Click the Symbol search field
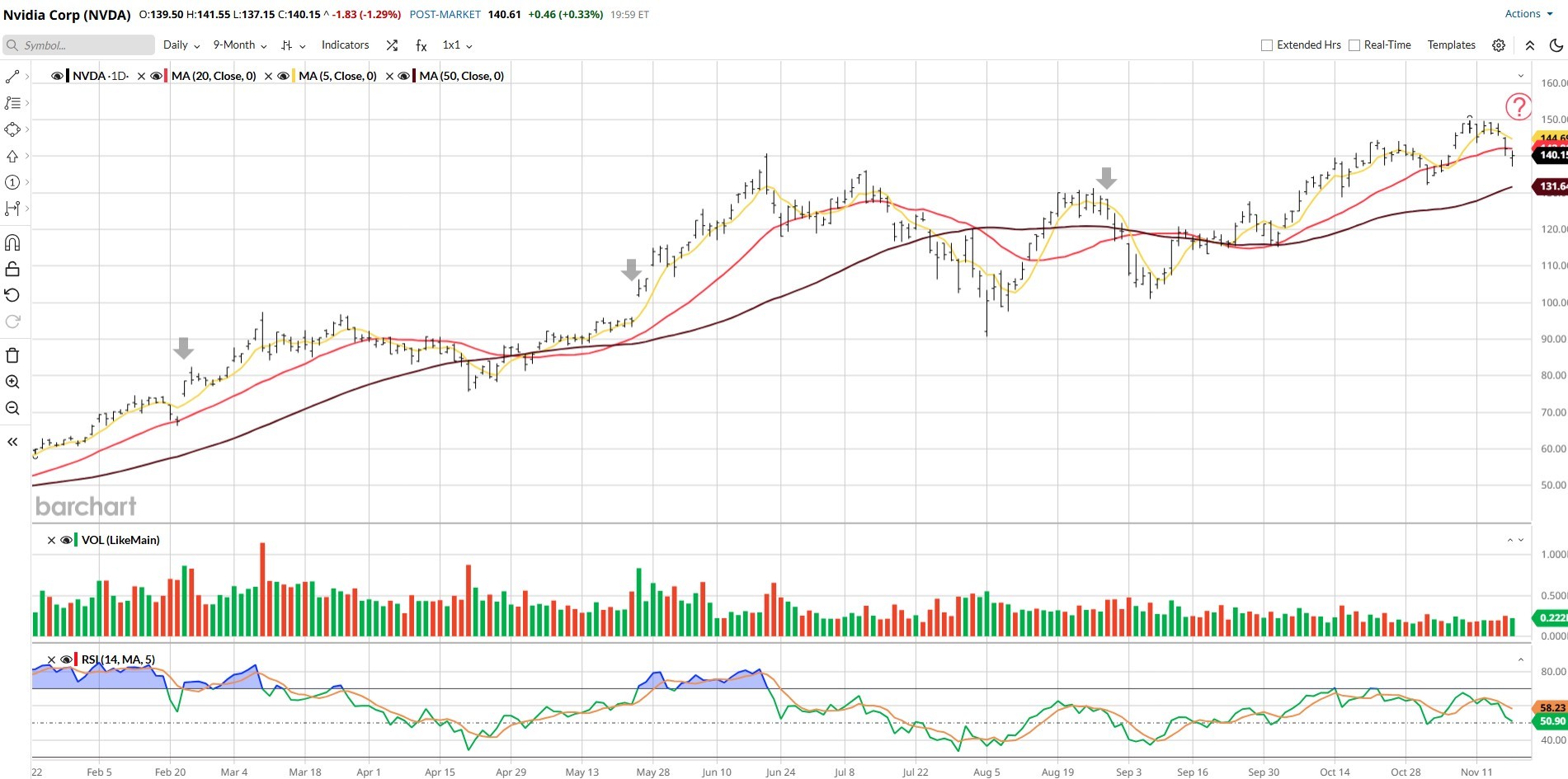 [x=82, y=45]
